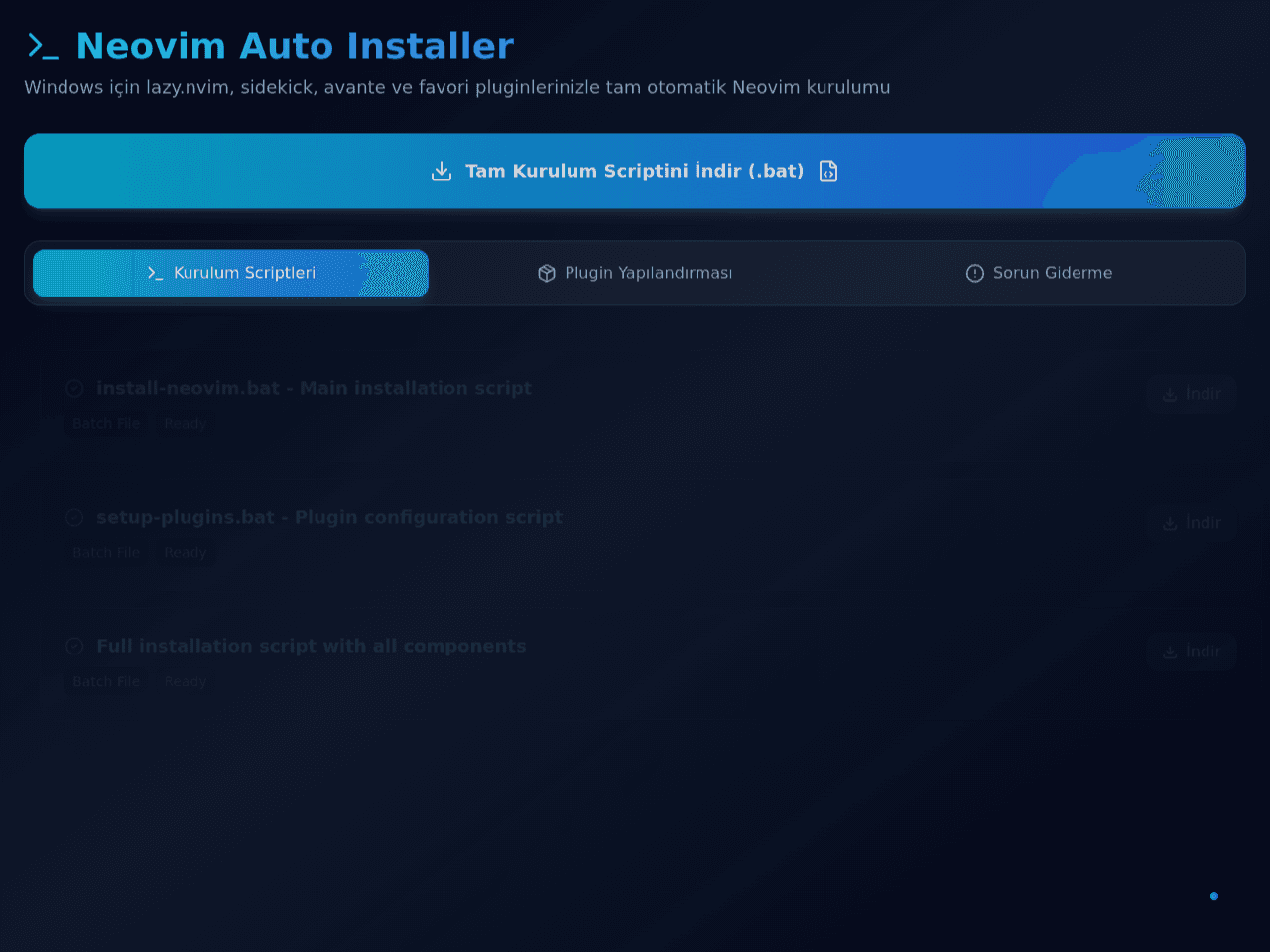Download the full setup script (.bat)
The width and height of the screenshot is (1270, 952).
pos(635,171)
